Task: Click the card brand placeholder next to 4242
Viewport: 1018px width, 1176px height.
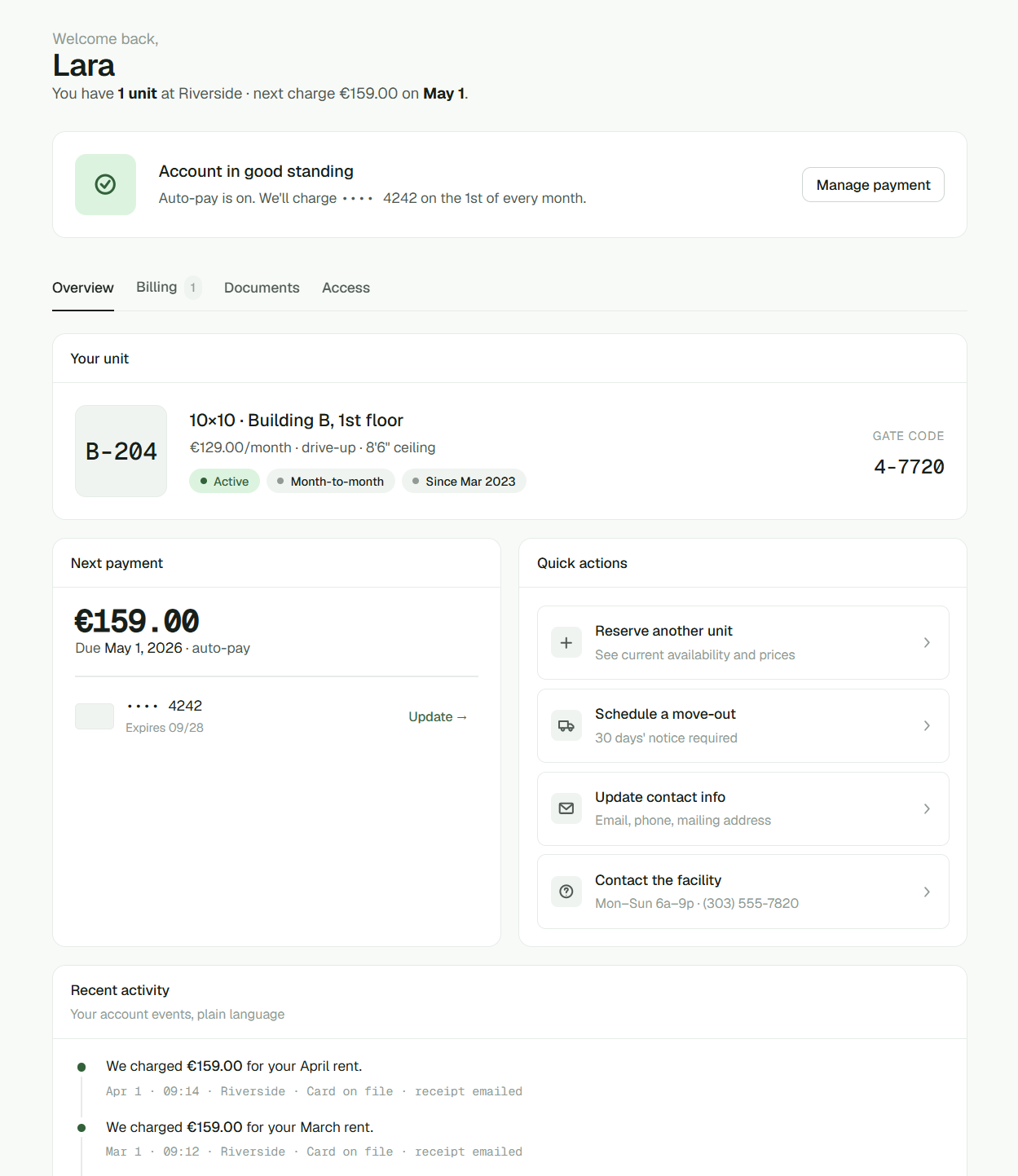Action: (95, 716)
